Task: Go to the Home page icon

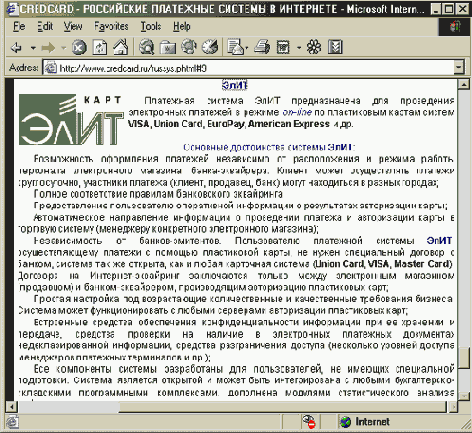Action: 121,47
